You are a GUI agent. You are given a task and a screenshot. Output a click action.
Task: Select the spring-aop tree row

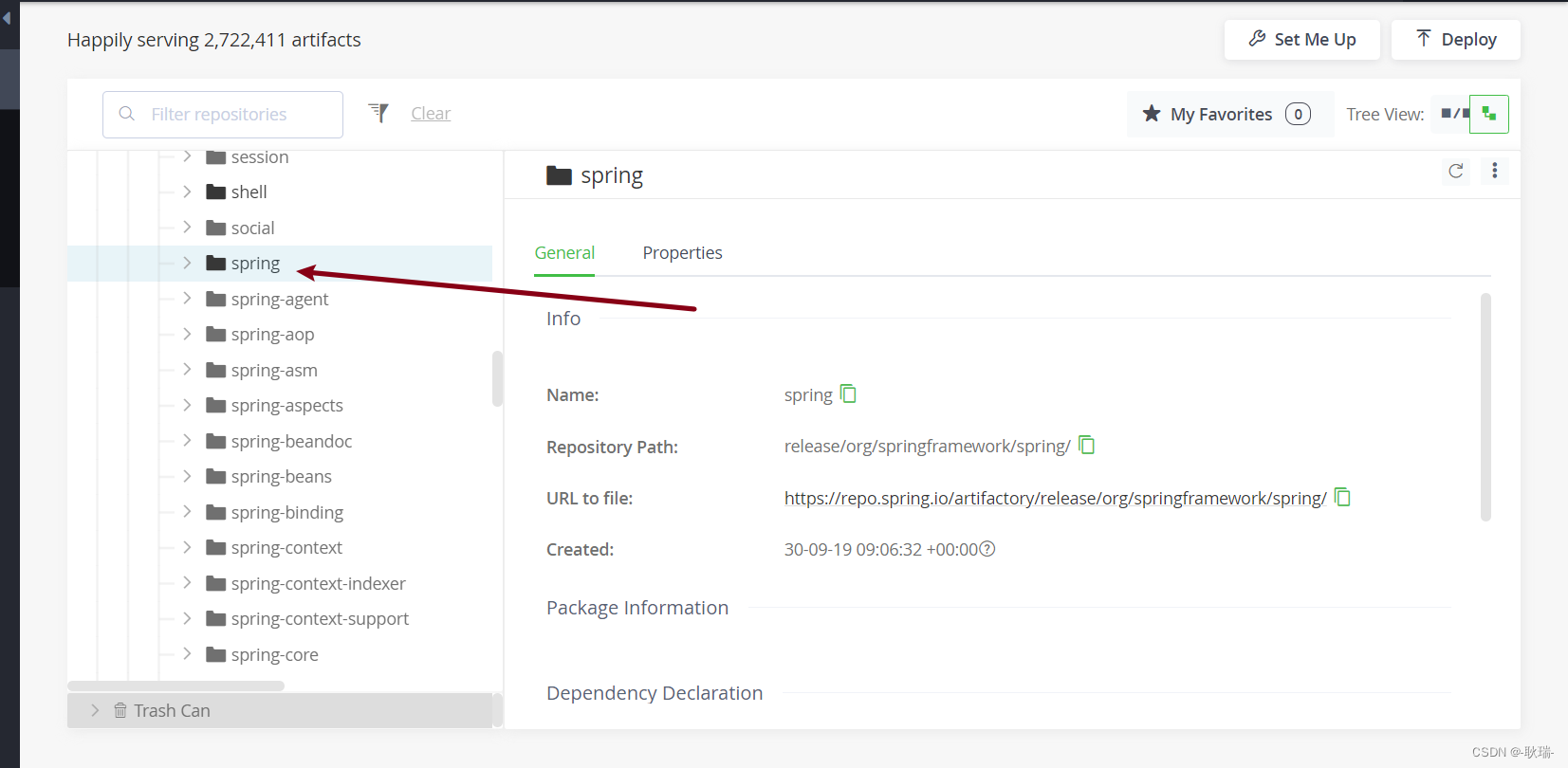pos(280,334)
